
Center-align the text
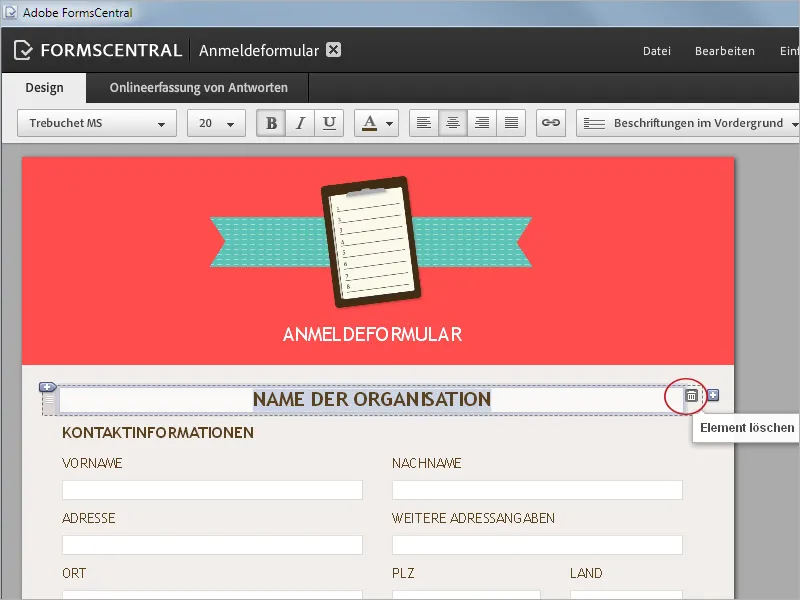(x=453, y=123)
